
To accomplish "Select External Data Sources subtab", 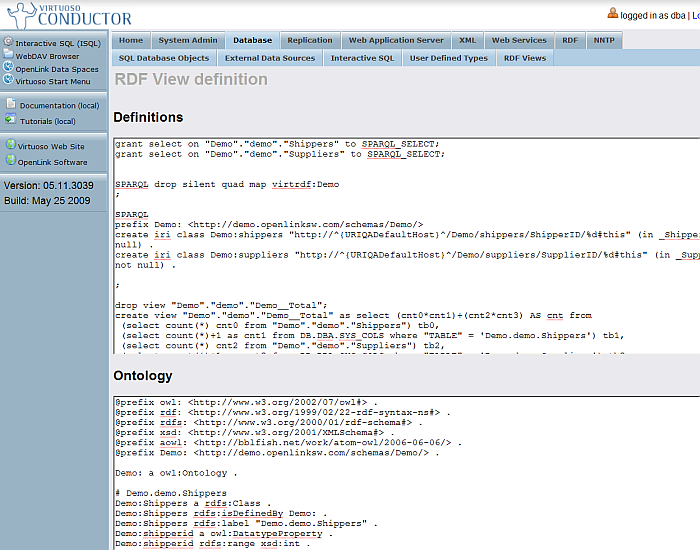I will [270, 58].
